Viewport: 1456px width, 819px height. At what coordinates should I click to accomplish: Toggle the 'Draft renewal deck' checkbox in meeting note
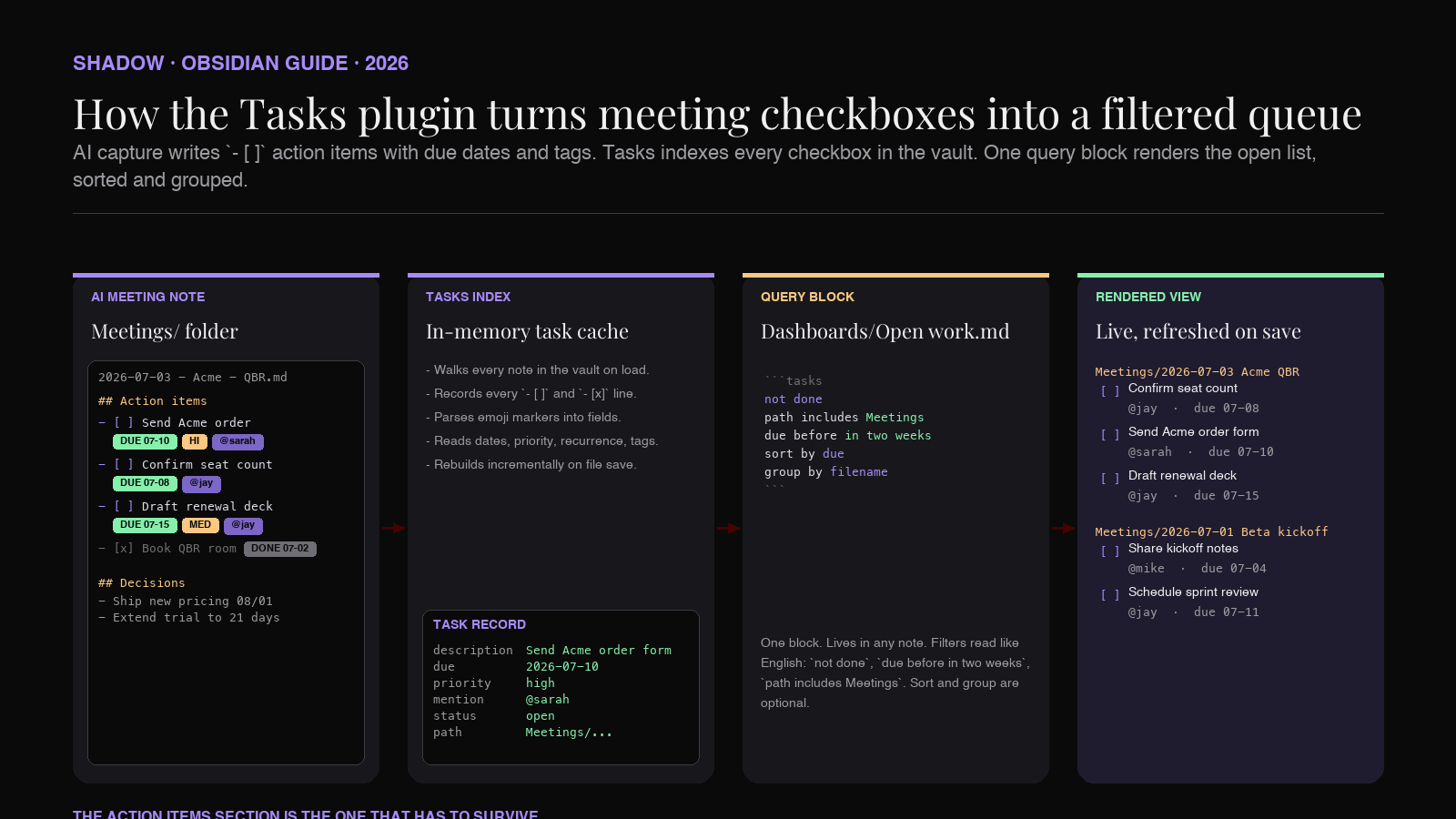click(x=124, y=506)
